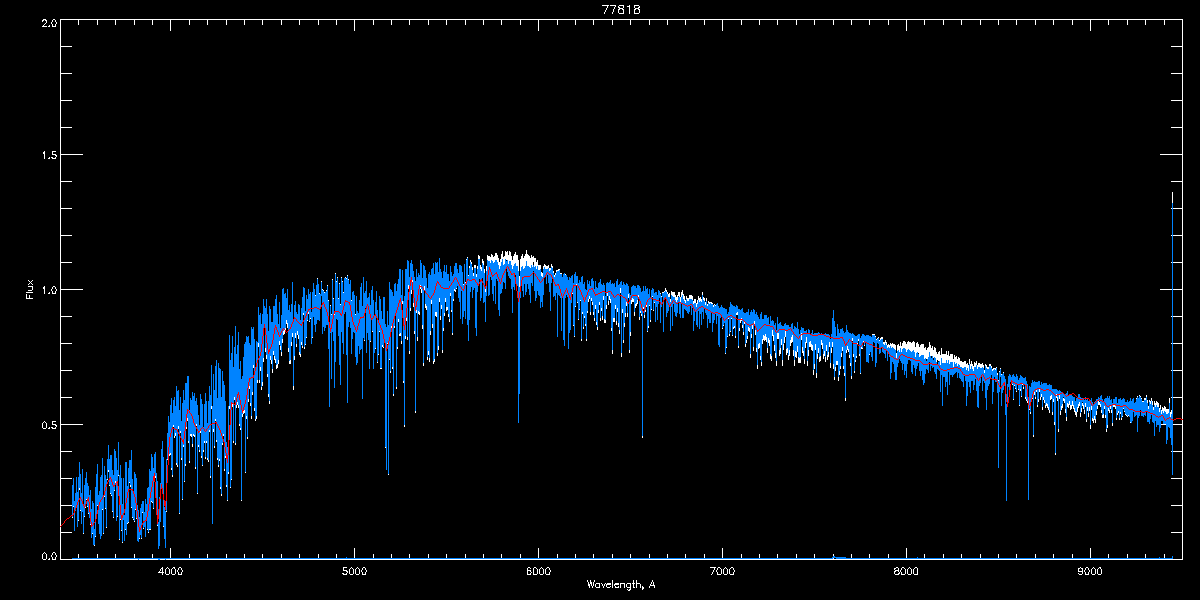1200x600 pixels.
Task: Click the 0.5 flux tick label
Action: 48,424
